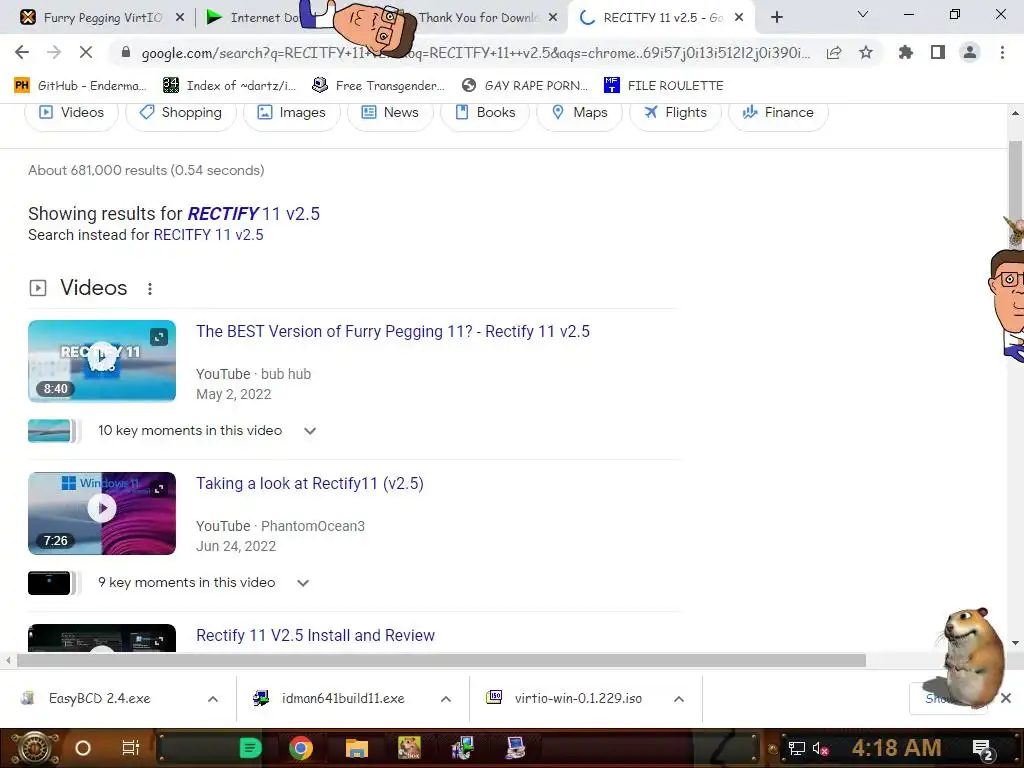Go back using the browser back arrow

click(22, 52)
